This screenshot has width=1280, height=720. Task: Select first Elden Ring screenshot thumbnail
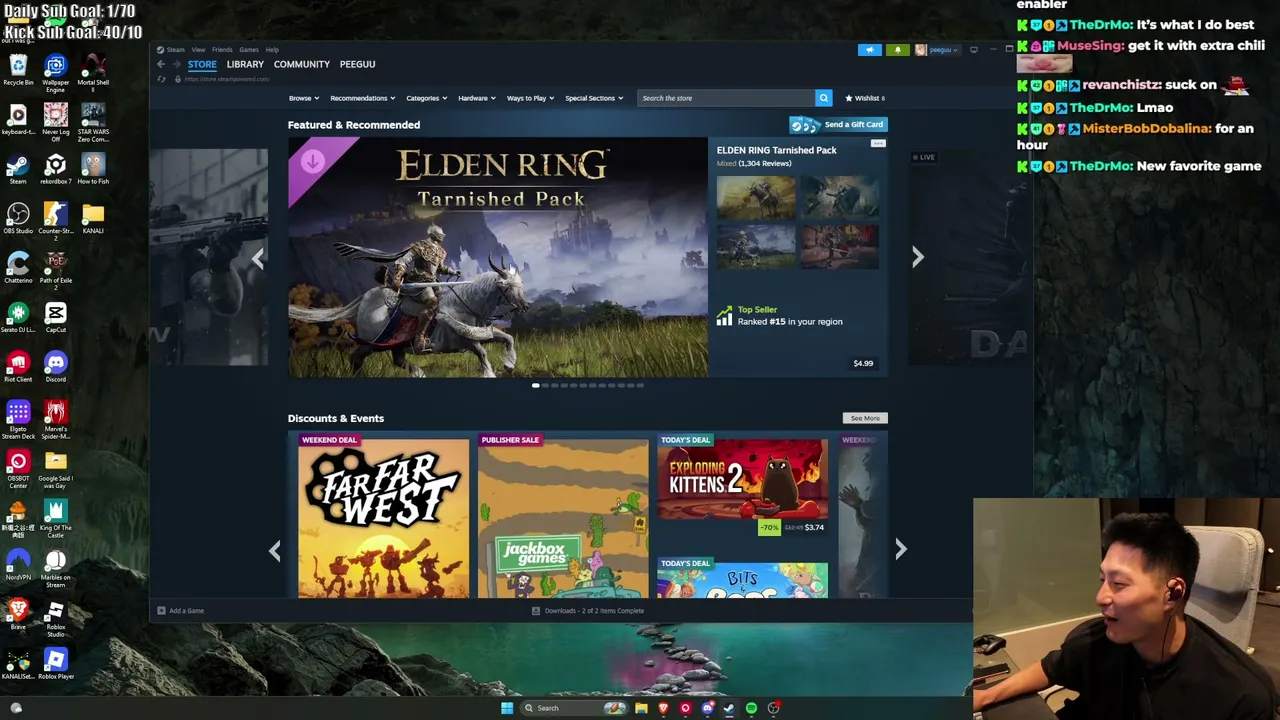[756, 198]
